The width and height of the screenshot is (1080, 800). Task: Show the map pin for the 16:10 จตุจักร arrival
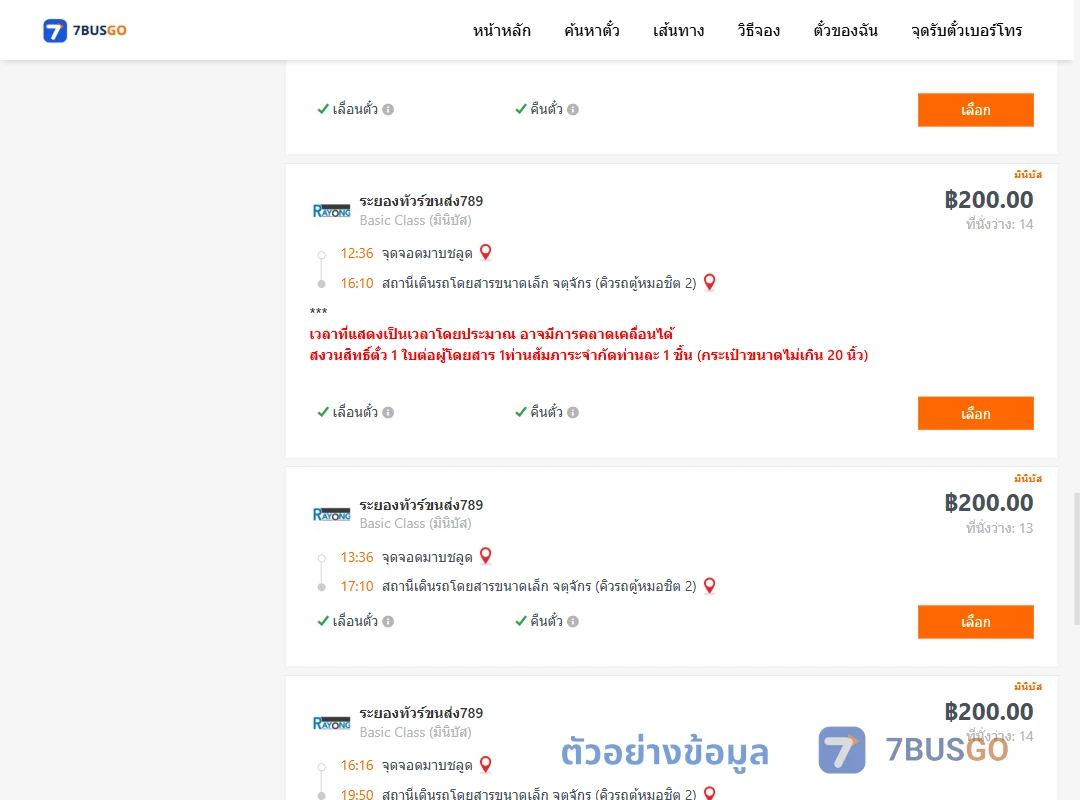coord(709,282)
